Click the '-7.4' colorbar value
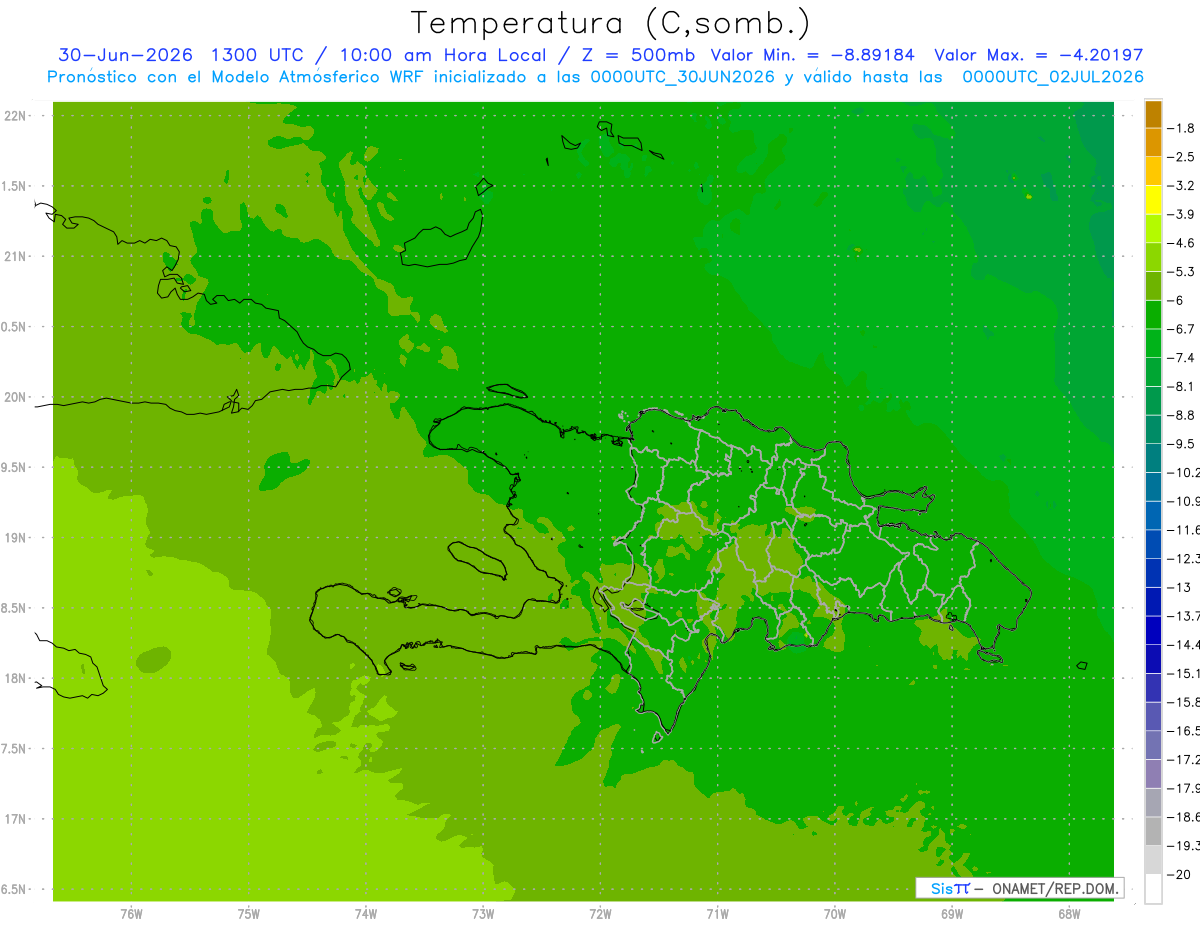This screenshot has height=927, width=1200. 1181,357
